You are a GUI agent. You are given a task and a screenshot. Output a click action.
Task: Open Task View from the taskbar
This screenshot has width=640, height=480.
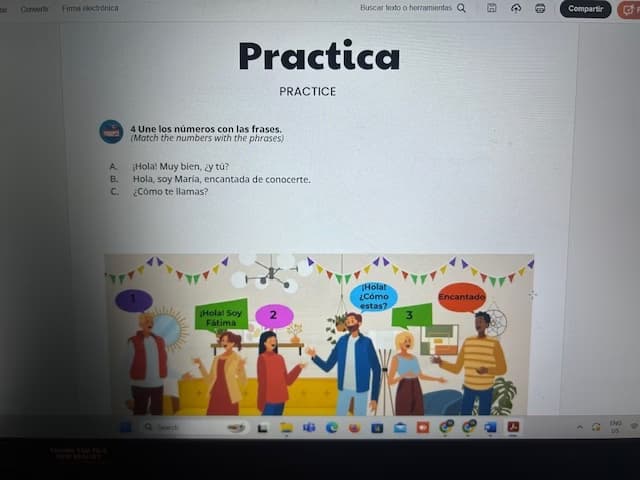pyautogui.click(x=262, y=428)
